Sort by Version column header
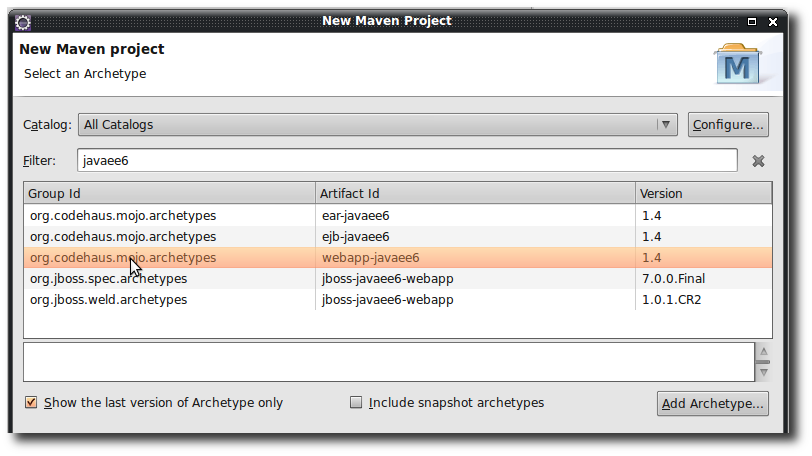 (704, 193)
